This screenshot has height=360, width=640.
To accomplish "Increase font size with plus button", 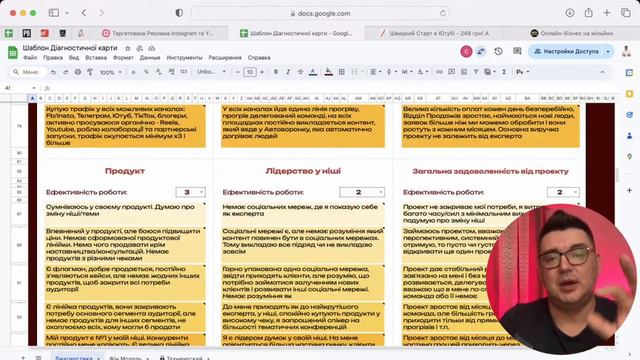I will [262, 72].
